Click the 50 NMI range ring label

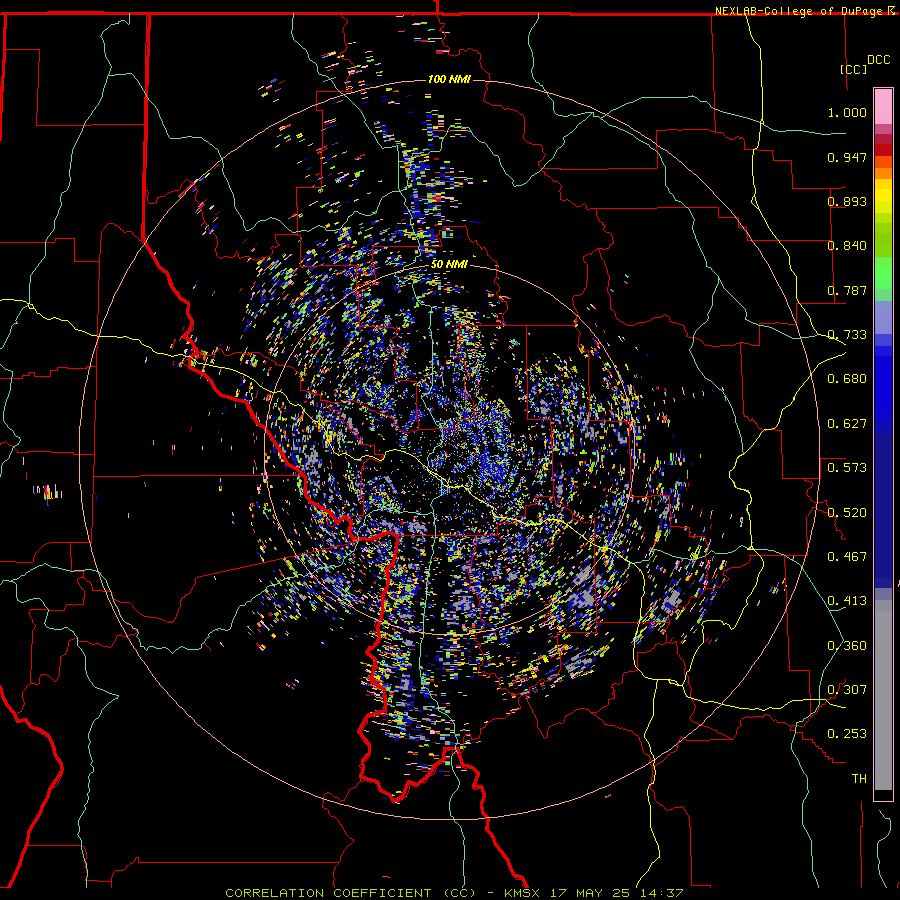[449, 264]
